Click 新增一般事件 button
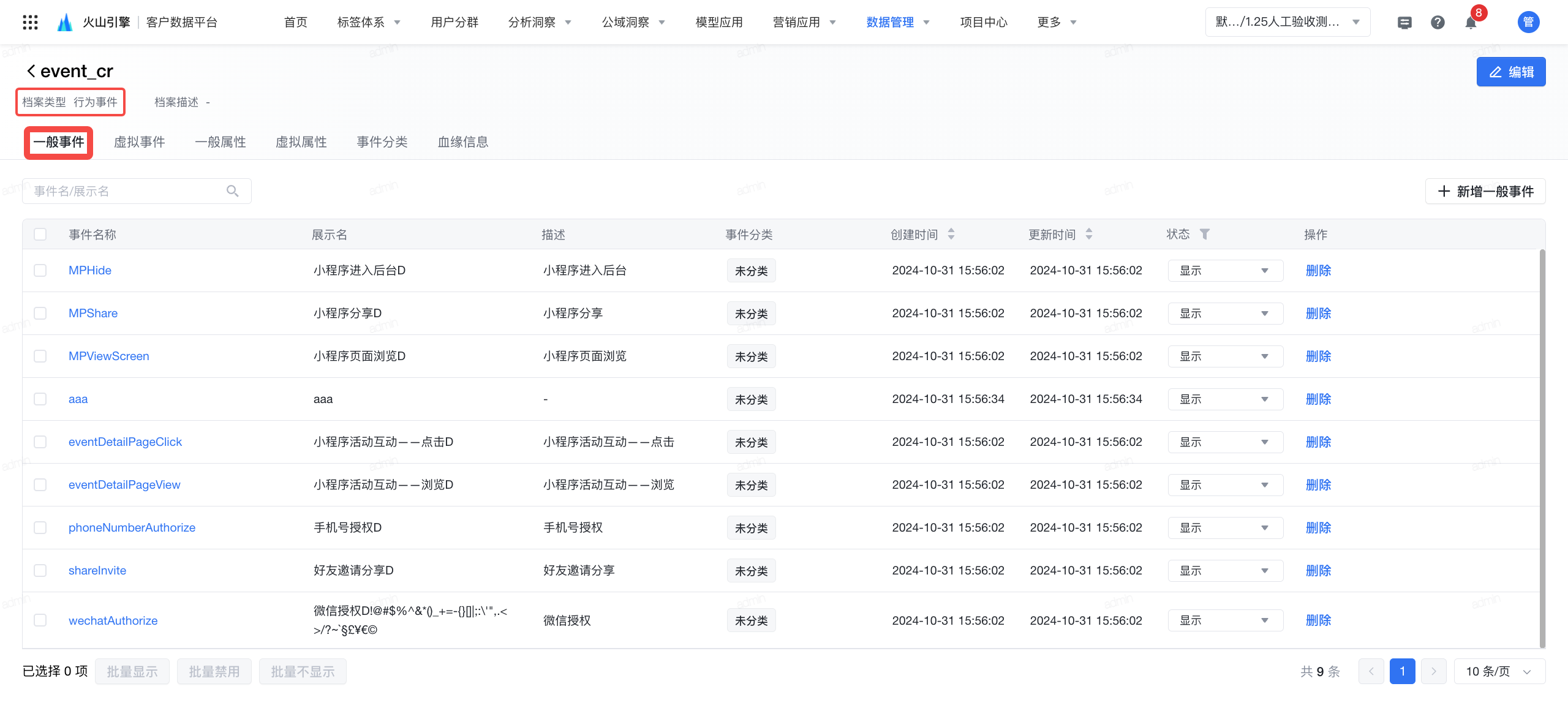The image size is (1568, 708). 1485,191
